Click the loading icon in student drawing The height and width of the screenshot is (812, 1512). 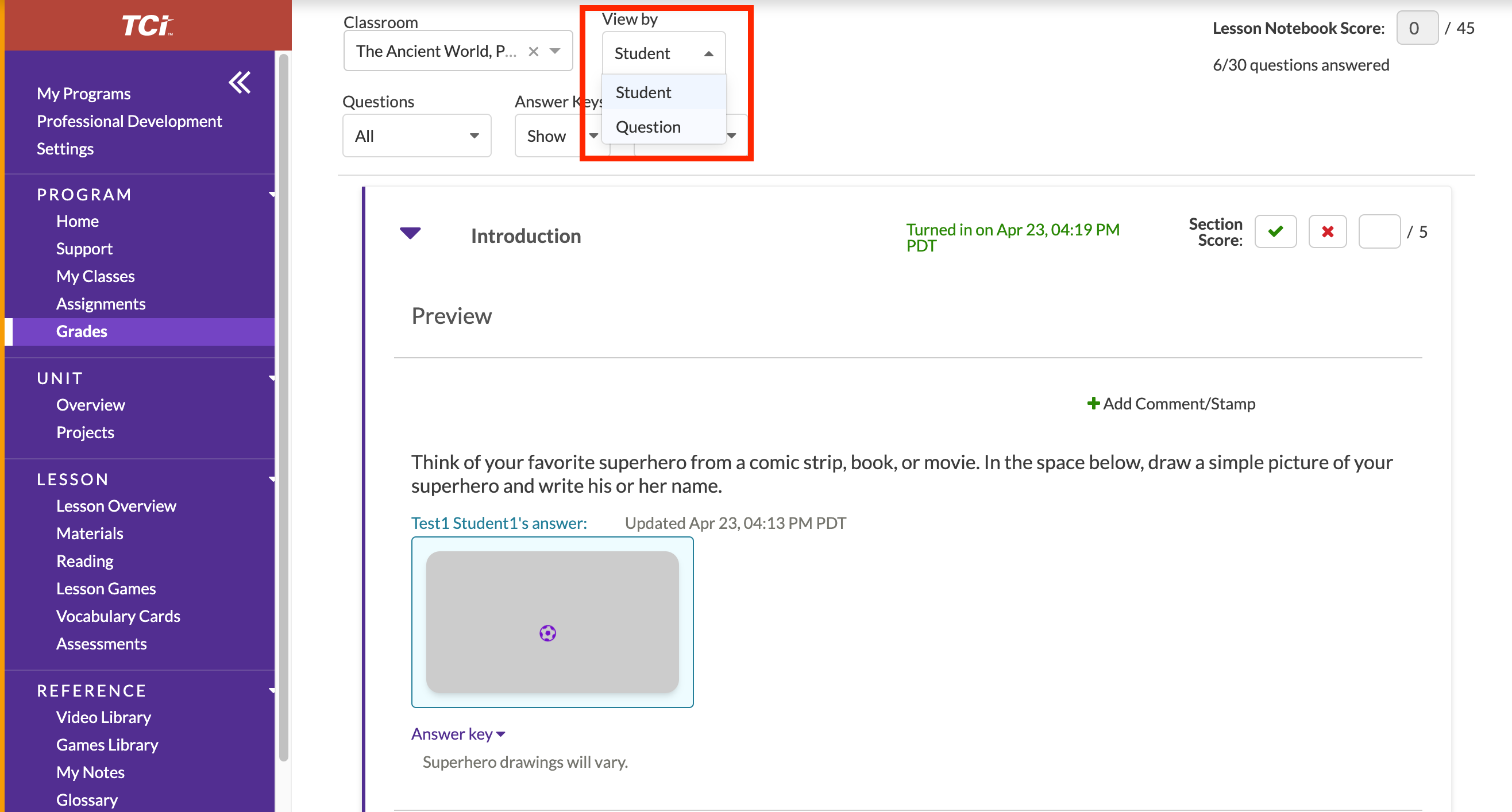coord(547,633)
